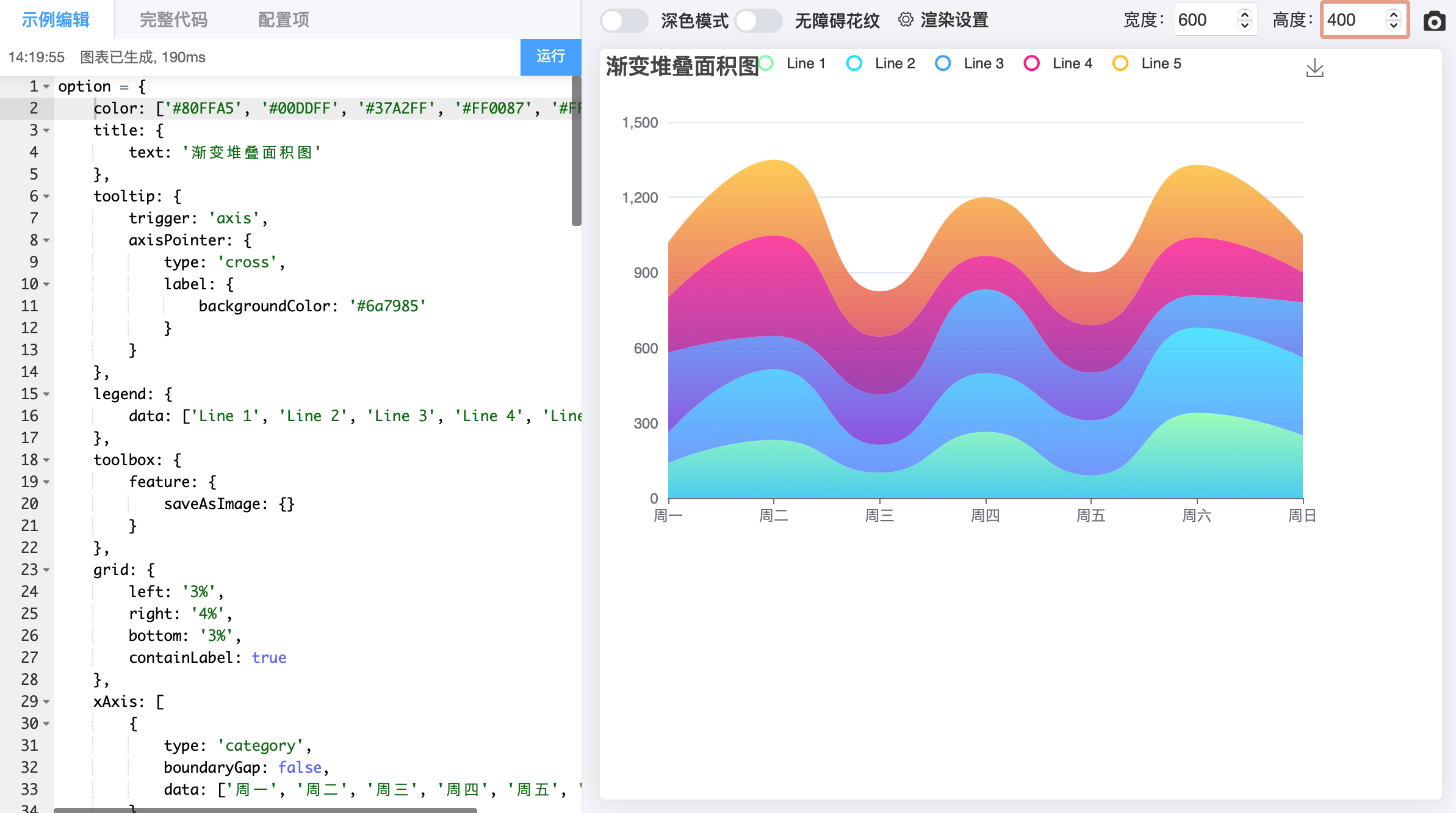Hide the Line 3 series via legend
The width and height of the screenshot is (1456, 813).
click(x=943, y=63)
